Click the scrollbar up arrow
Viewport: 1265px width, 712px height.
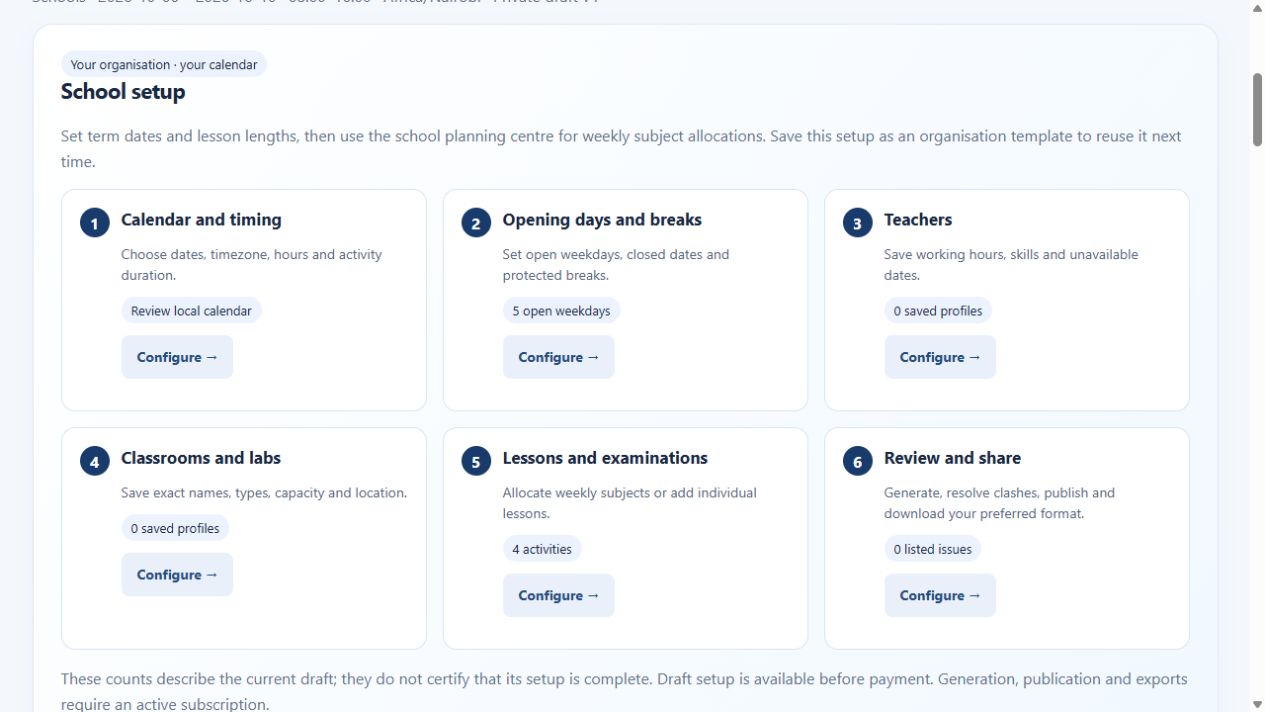[x=1257, y=8]
